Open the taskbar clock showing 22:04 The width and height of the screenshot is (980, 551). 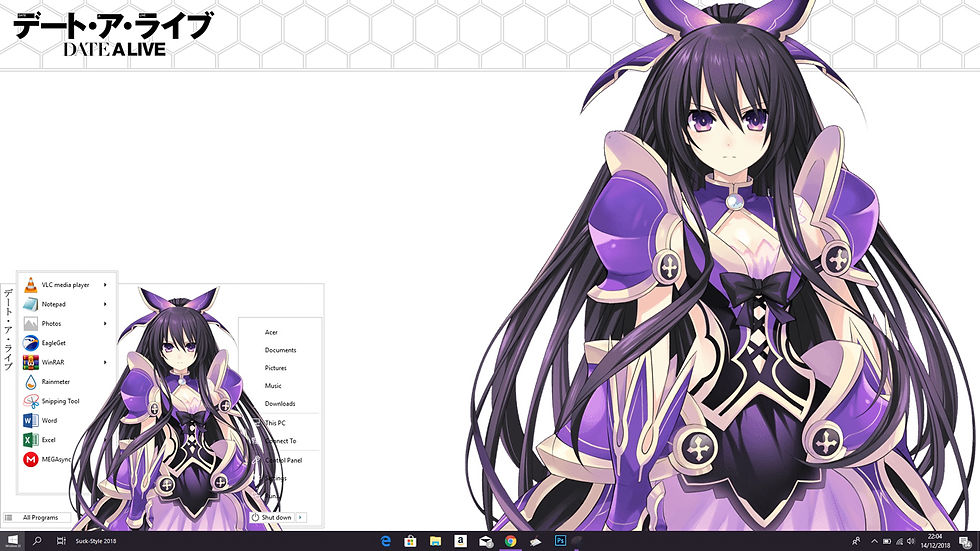click(x=935, y=541)
